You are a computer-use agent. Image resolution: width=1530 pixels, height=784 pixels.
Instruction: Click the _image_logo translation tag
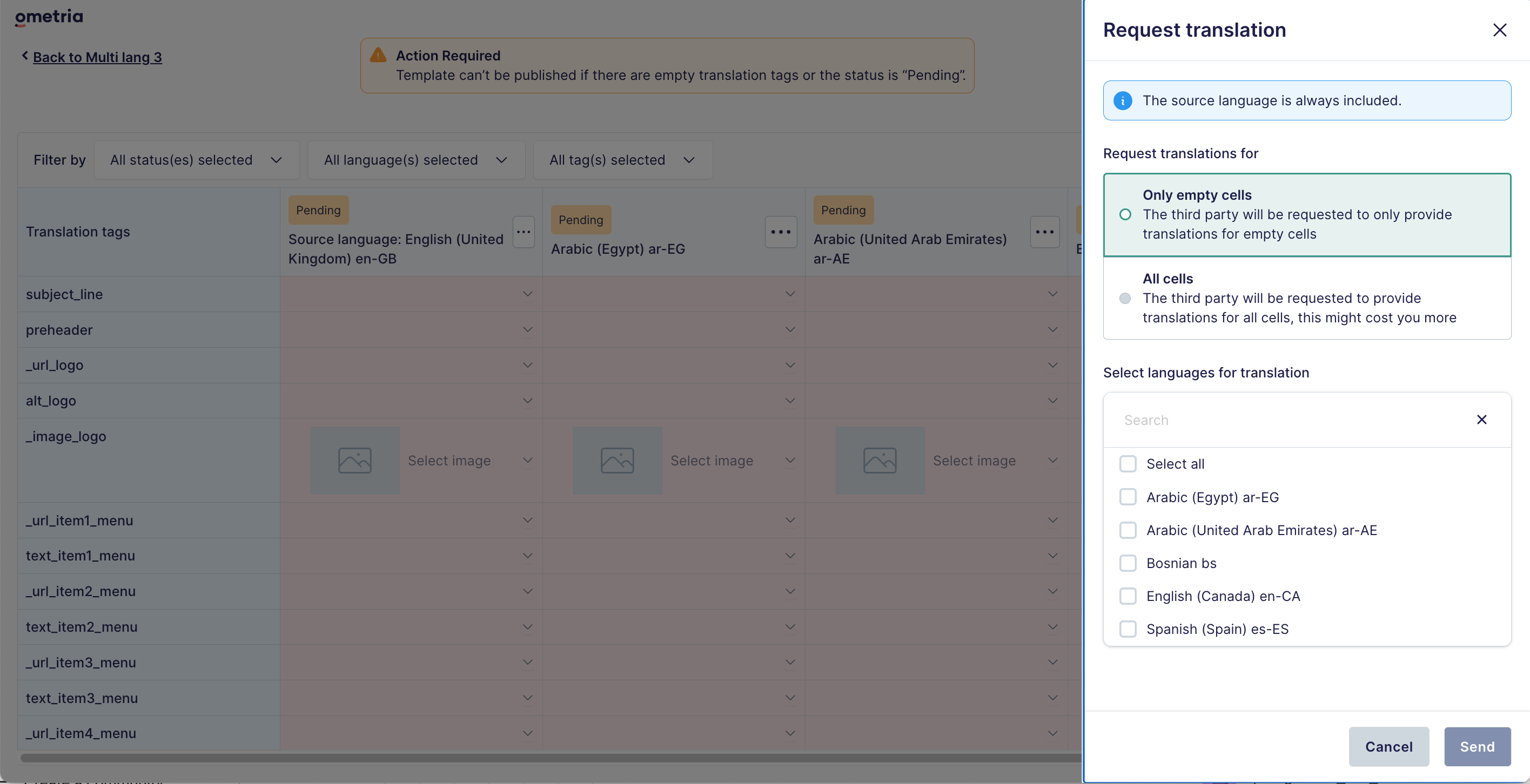(66, 436)
